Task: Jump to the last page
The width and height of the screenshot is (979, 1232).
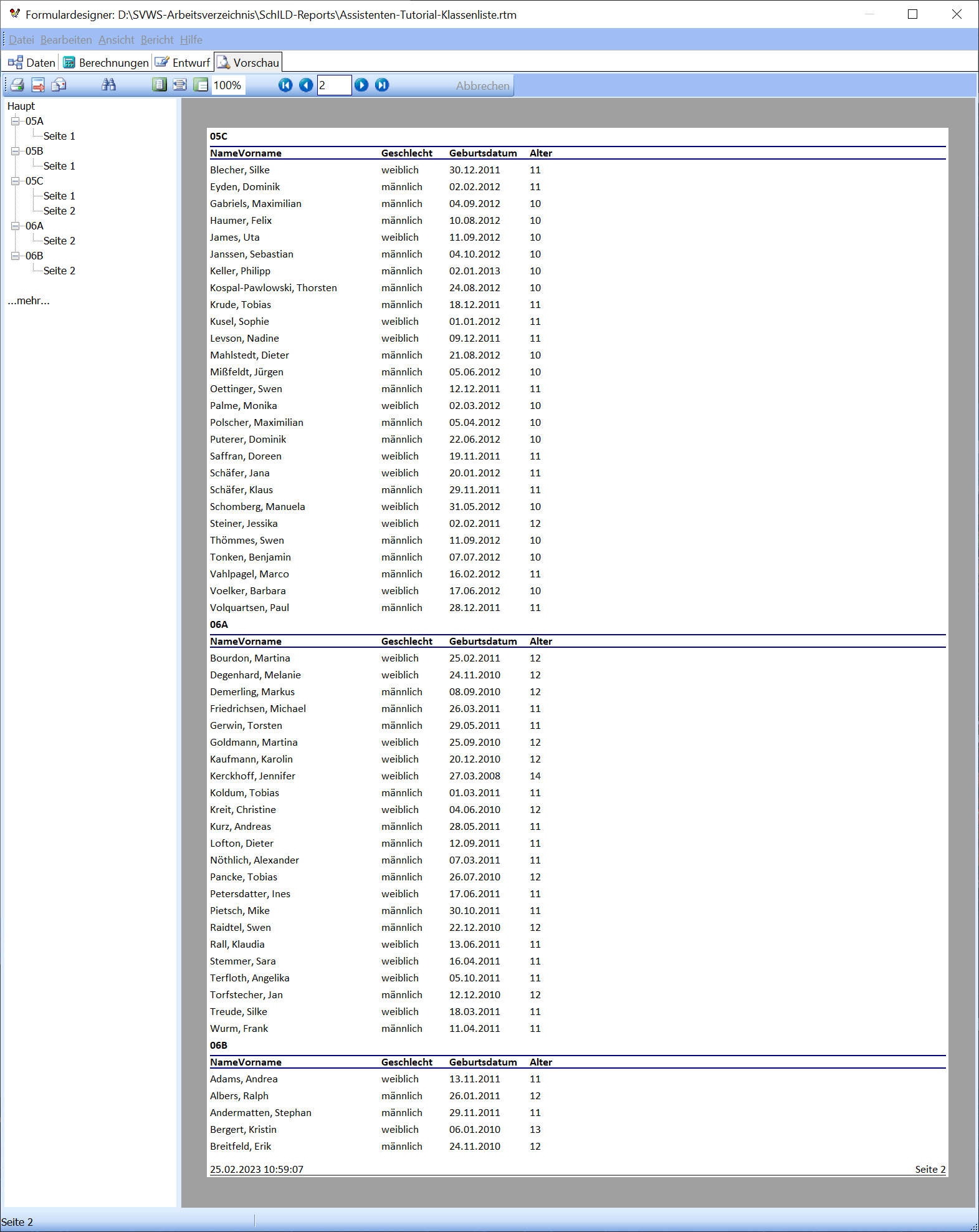Action: pyautogui.click(x=382, y=85)
